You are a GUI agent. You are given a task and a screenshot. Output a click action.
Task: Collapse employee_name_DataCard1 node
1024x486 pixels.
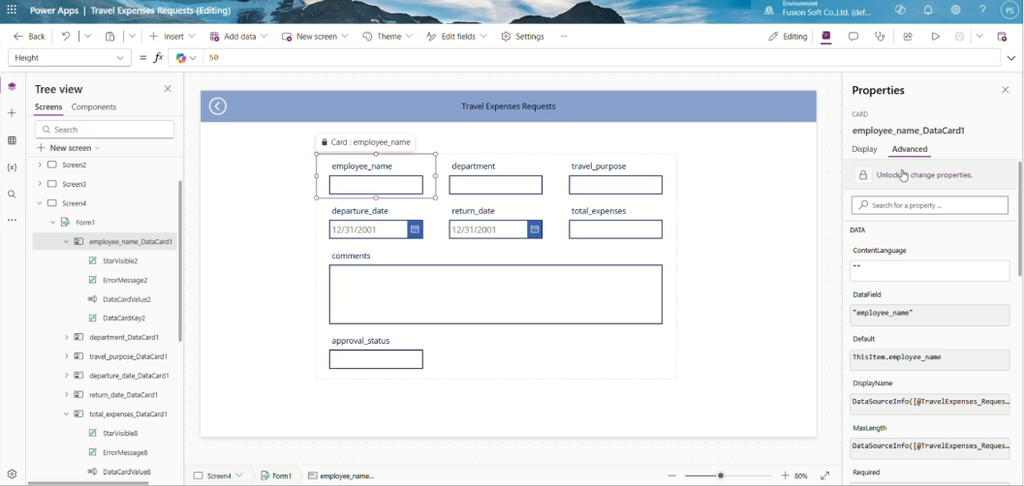(x=66, y=242)
